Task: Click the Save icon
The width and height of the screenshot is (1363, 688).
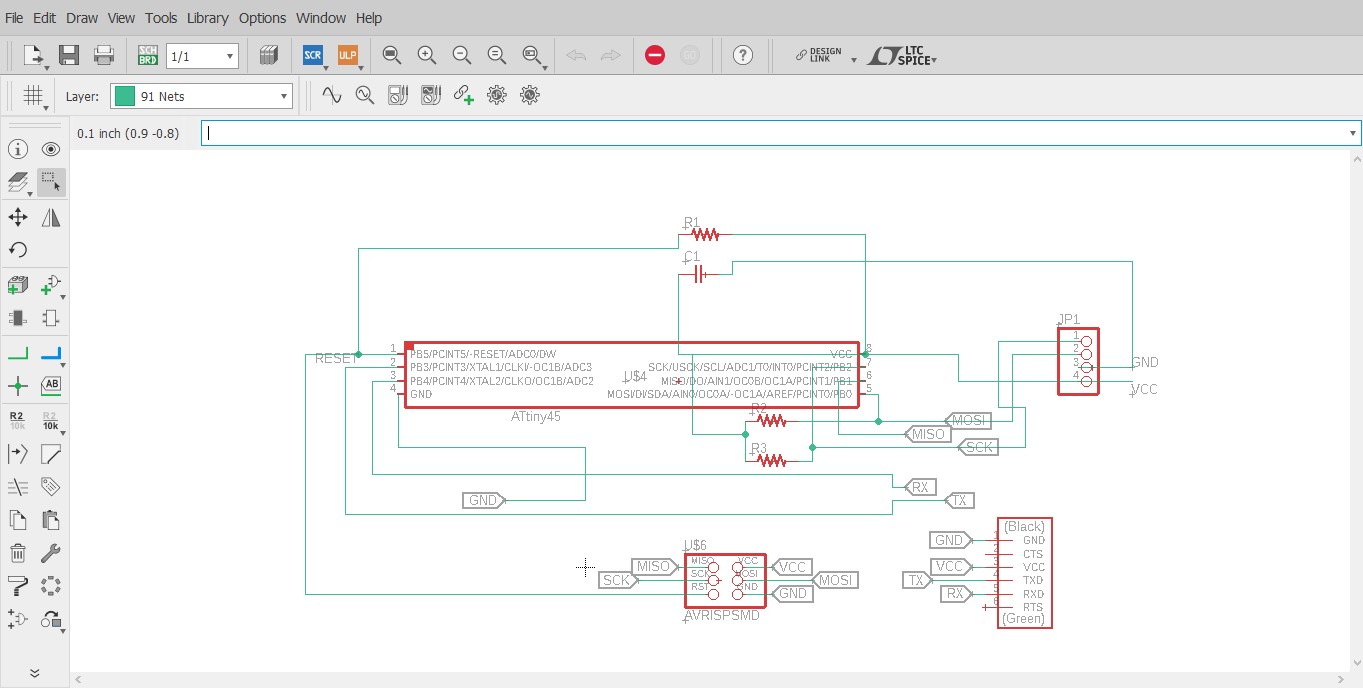Action: coord(69,55)
